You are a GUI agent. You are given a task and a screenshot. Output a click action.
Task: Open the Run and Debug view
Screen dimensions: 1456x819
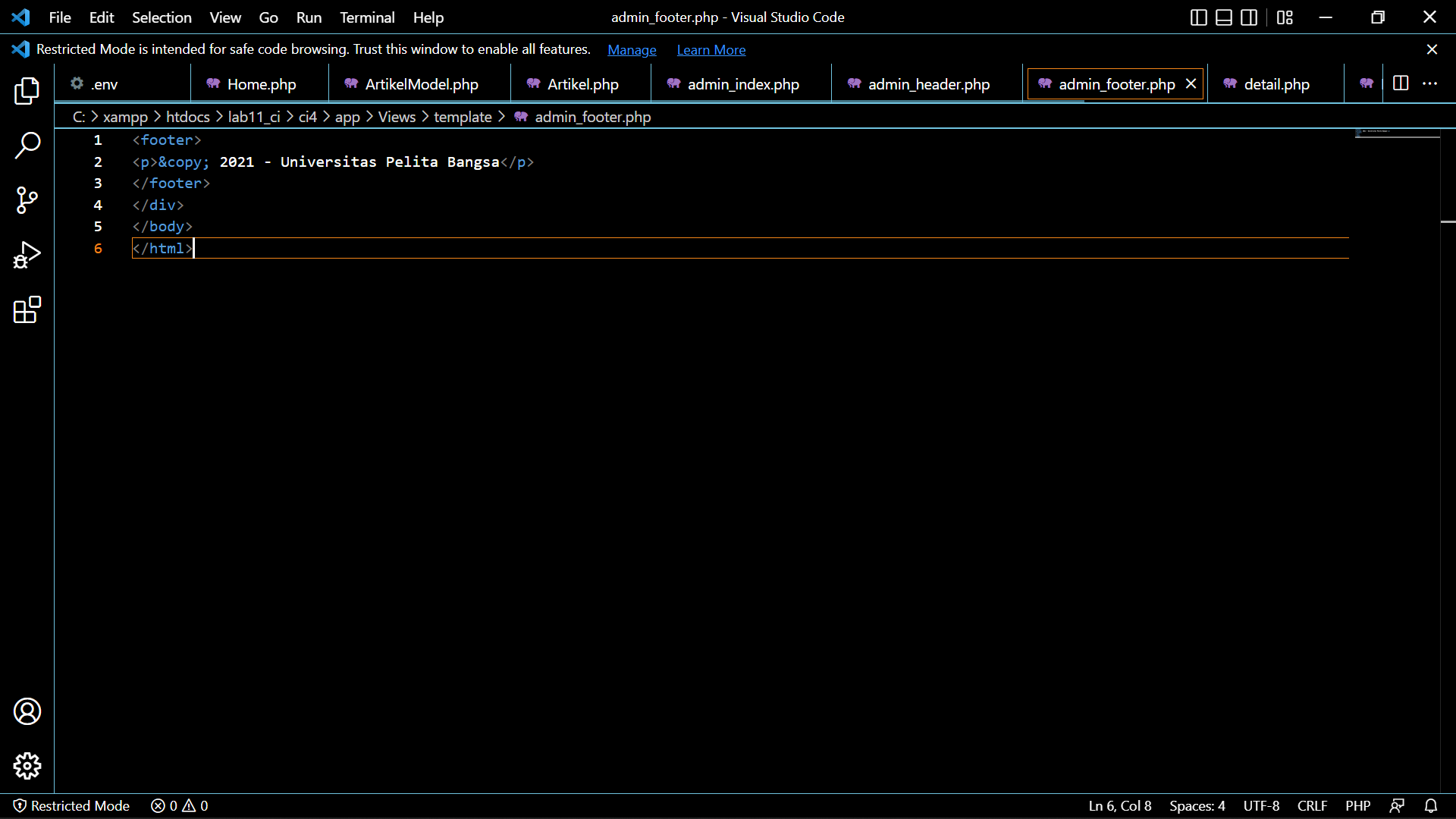pos(27,255)
